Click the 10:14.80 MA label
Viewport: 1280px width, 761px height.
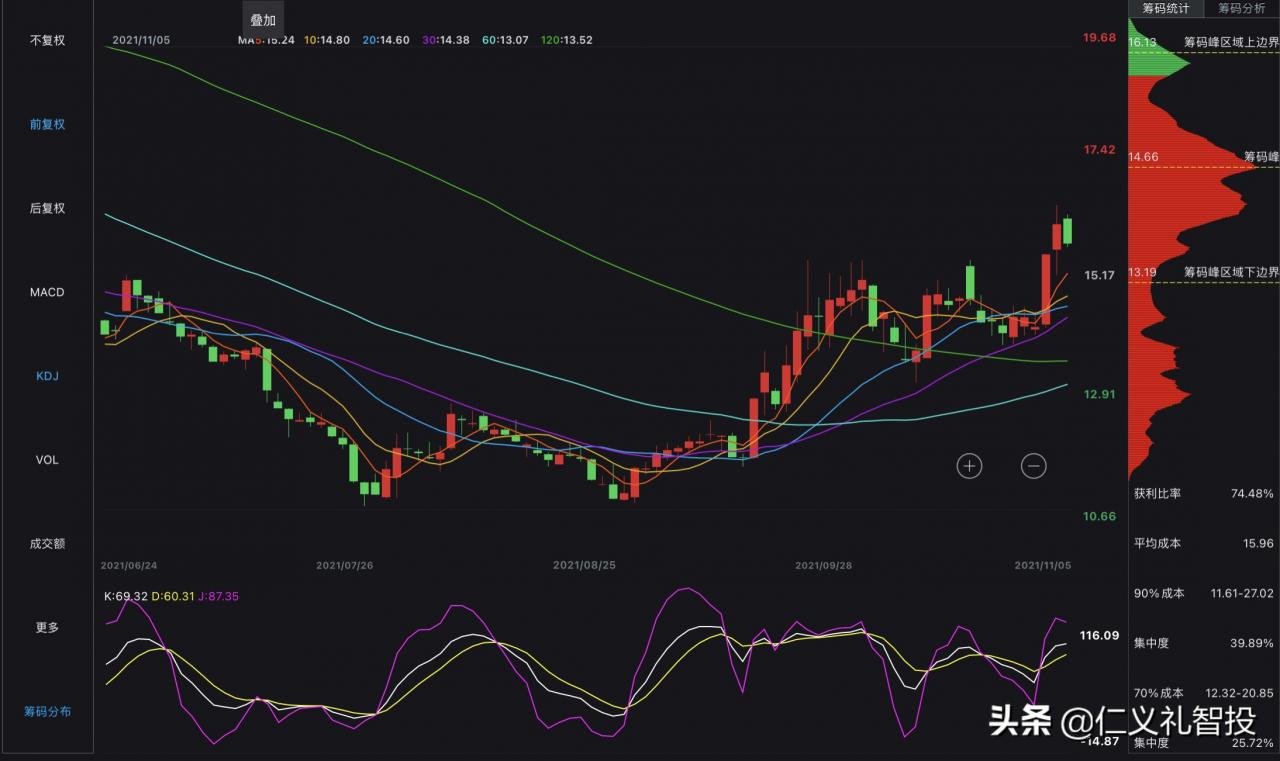click(327, 40)
